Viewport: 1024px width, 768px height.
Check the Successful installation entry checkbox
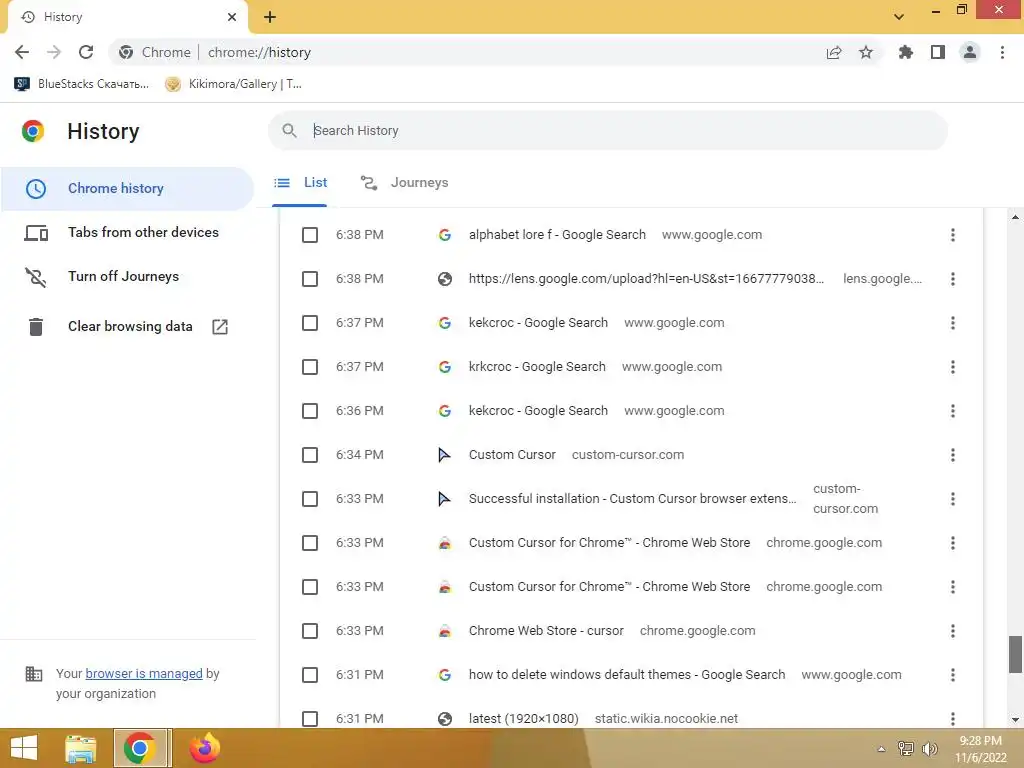point(310,499)
